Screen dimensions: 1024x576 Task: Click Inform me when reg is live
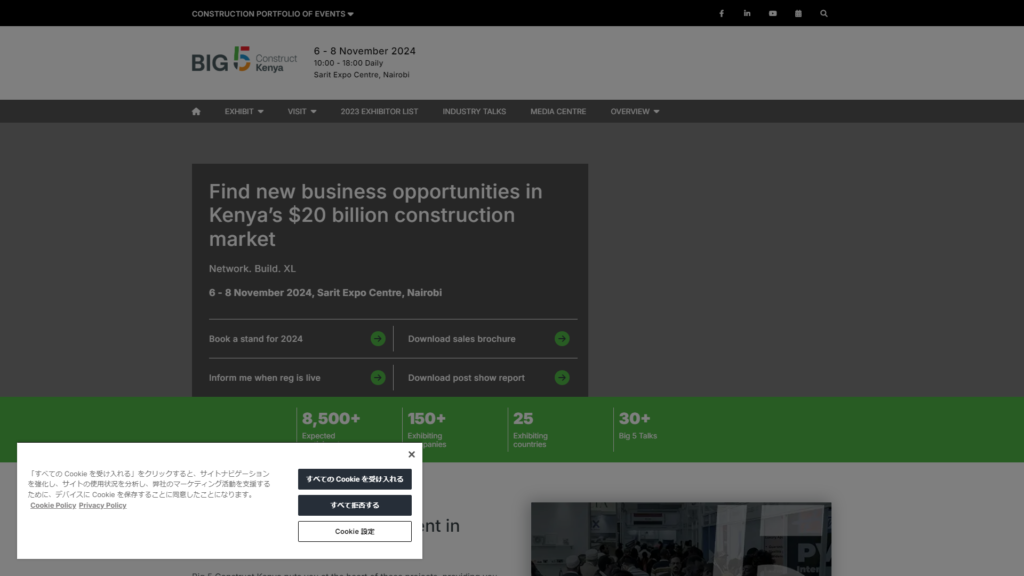pyautogui.click(x=264, y=377)
